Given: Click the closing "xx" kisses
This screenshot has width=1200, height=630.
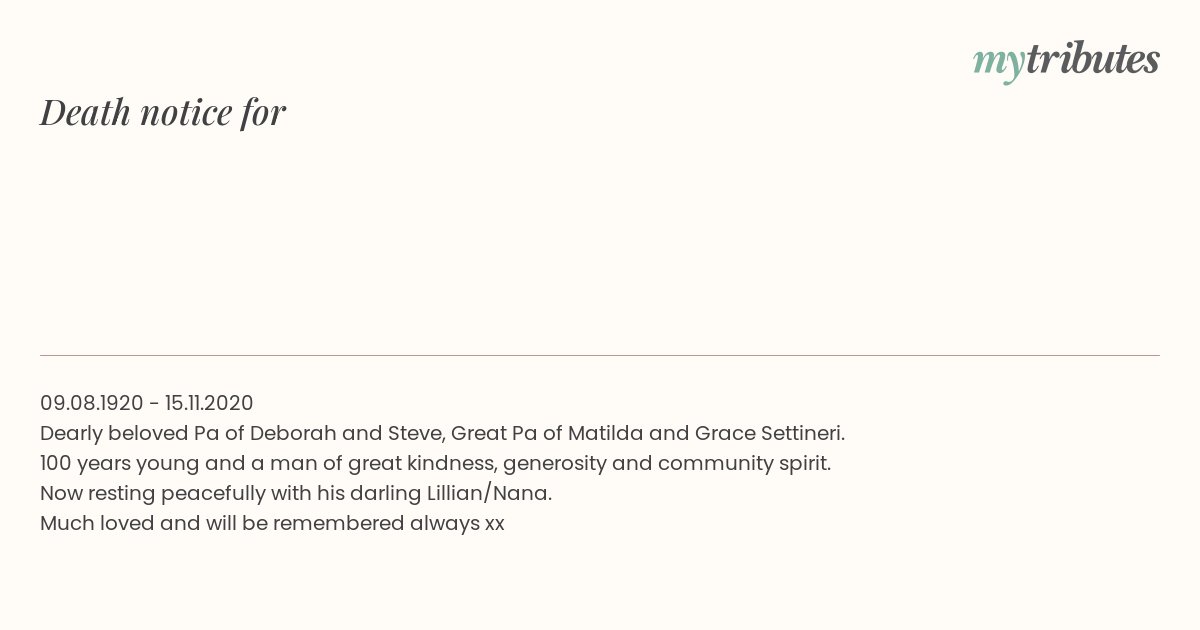Looking at the screenshot, I should click(x=495, y=524).
